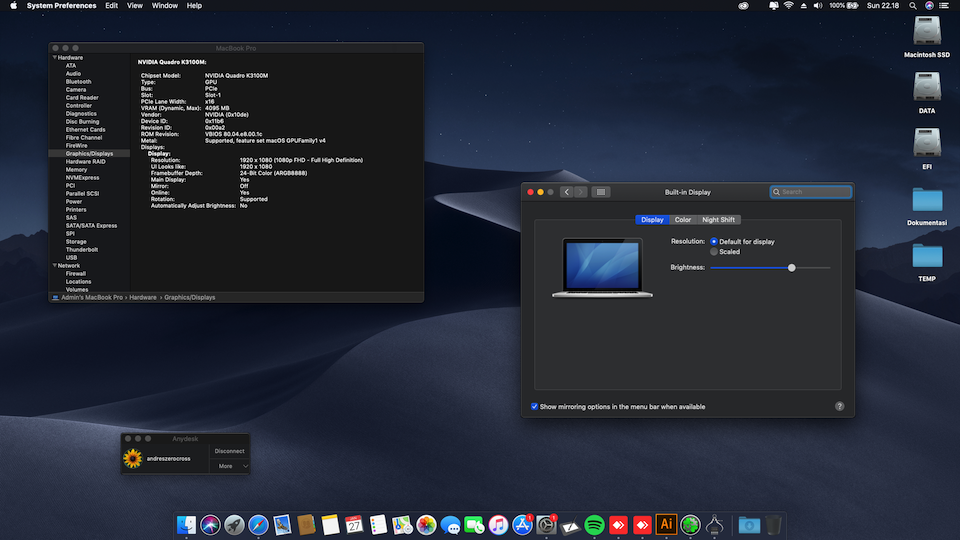Click volume speaker icon in menu bar

(x=818, y=6)
